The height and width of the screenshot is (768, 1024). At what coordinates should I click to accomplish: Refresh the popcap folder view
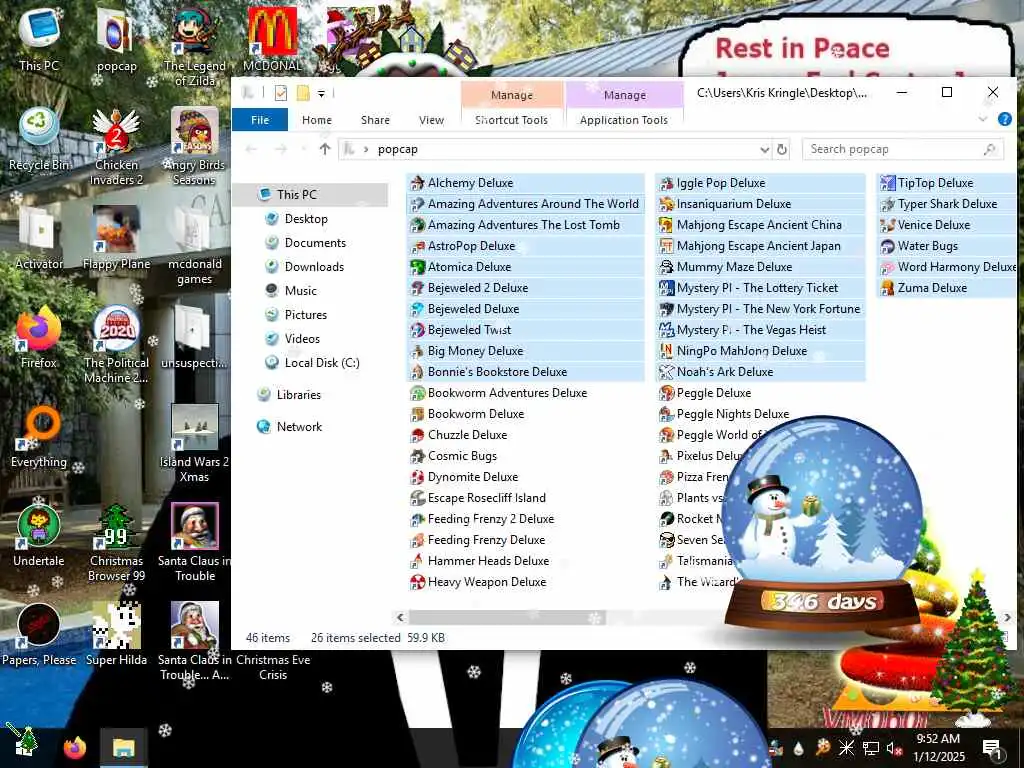tap(782, 150)
